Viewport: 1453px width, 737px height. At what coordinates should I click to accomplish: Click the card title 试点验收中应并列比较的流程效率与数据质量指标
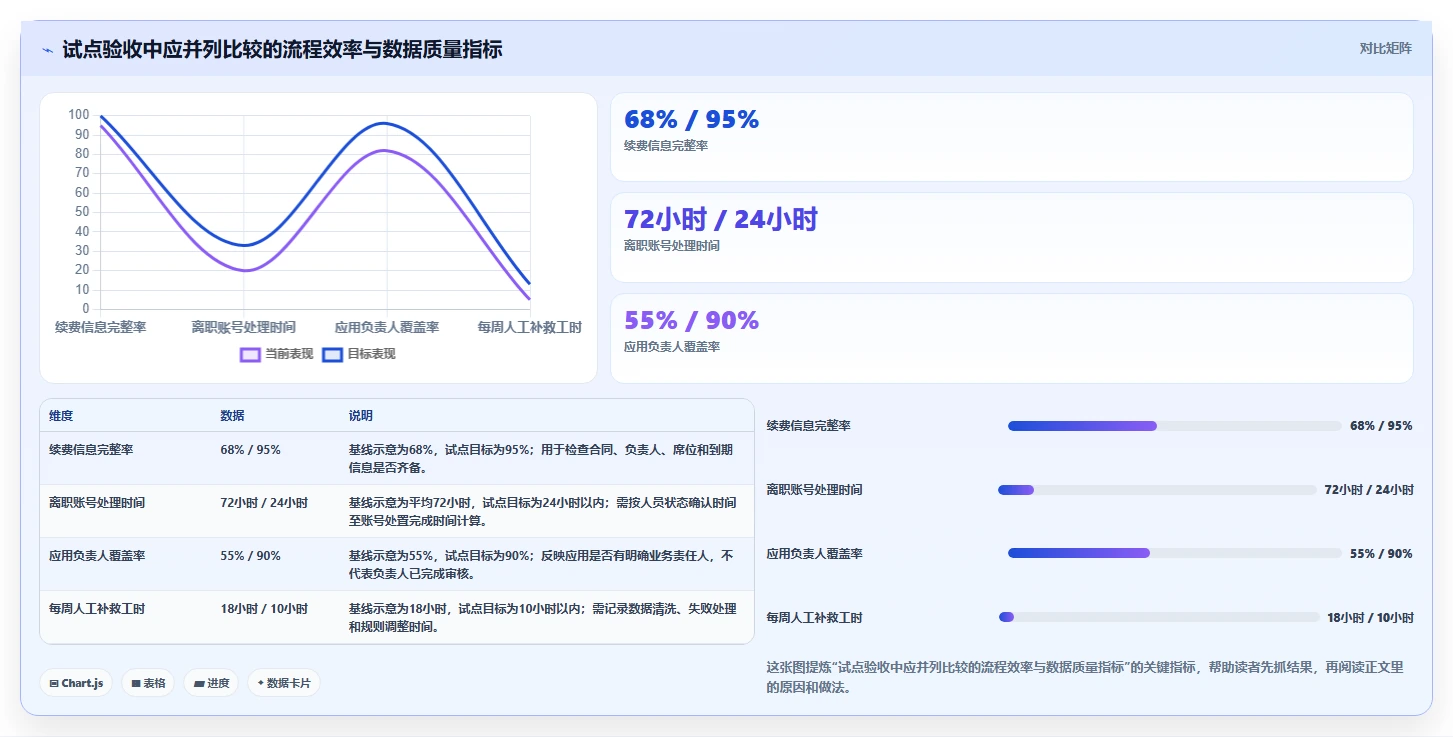(282, 49)
